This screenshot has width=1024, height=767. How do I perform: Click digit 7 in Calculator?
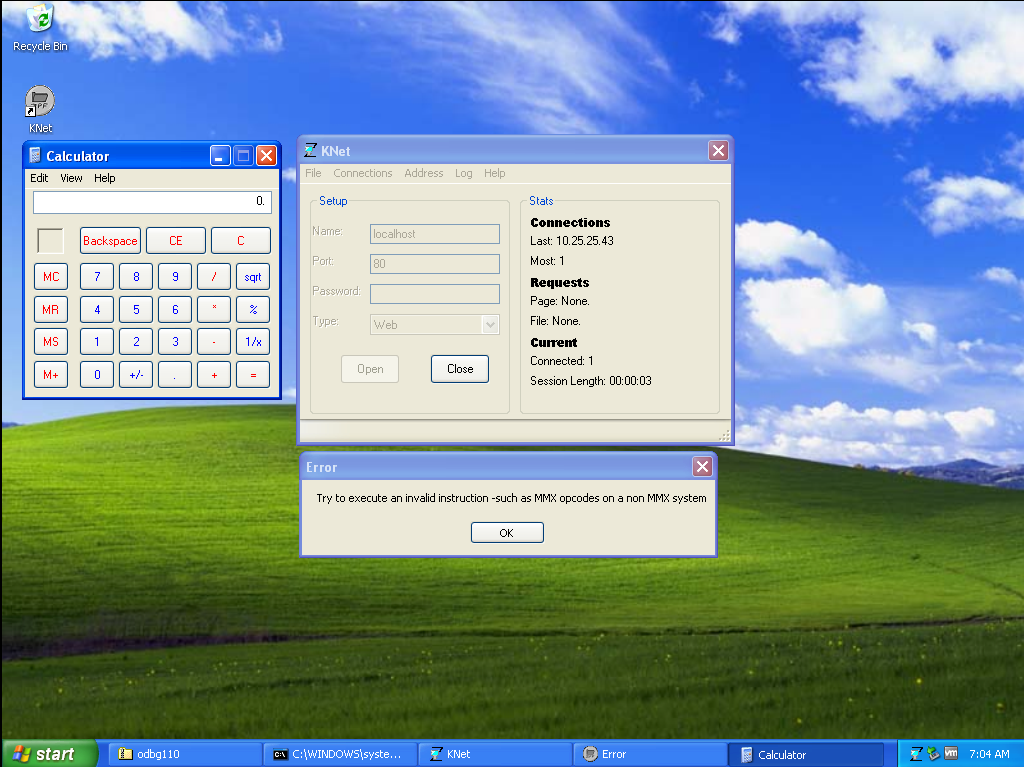pyautogui.click(x=97, y=276)
